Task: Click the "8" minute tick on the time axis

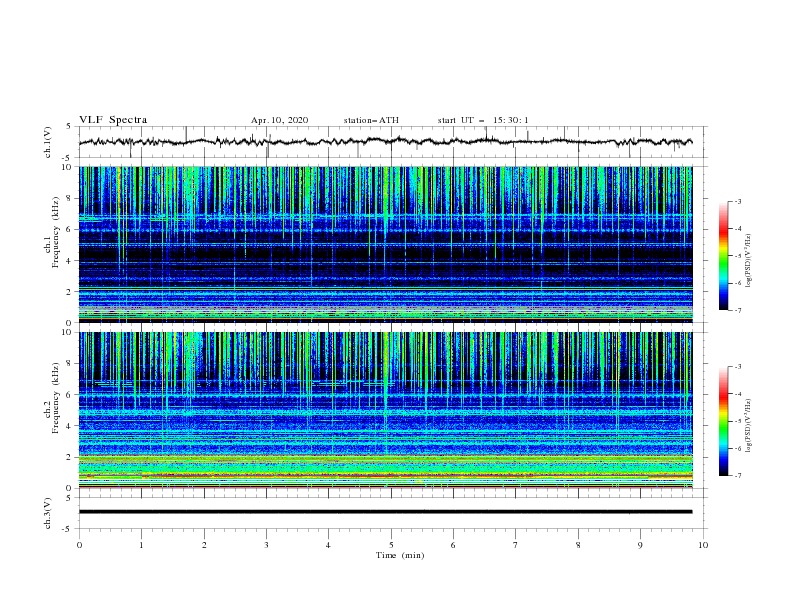Action: click(578, 545)
